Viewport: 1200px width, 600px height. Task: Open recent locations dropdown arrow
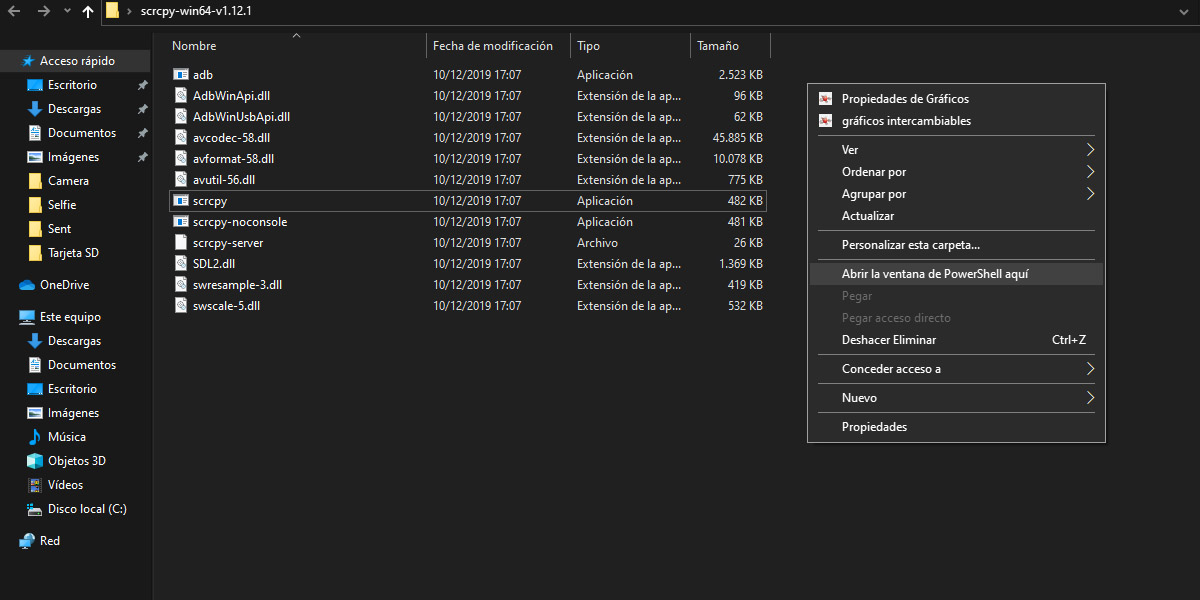[x=67, y=12]
